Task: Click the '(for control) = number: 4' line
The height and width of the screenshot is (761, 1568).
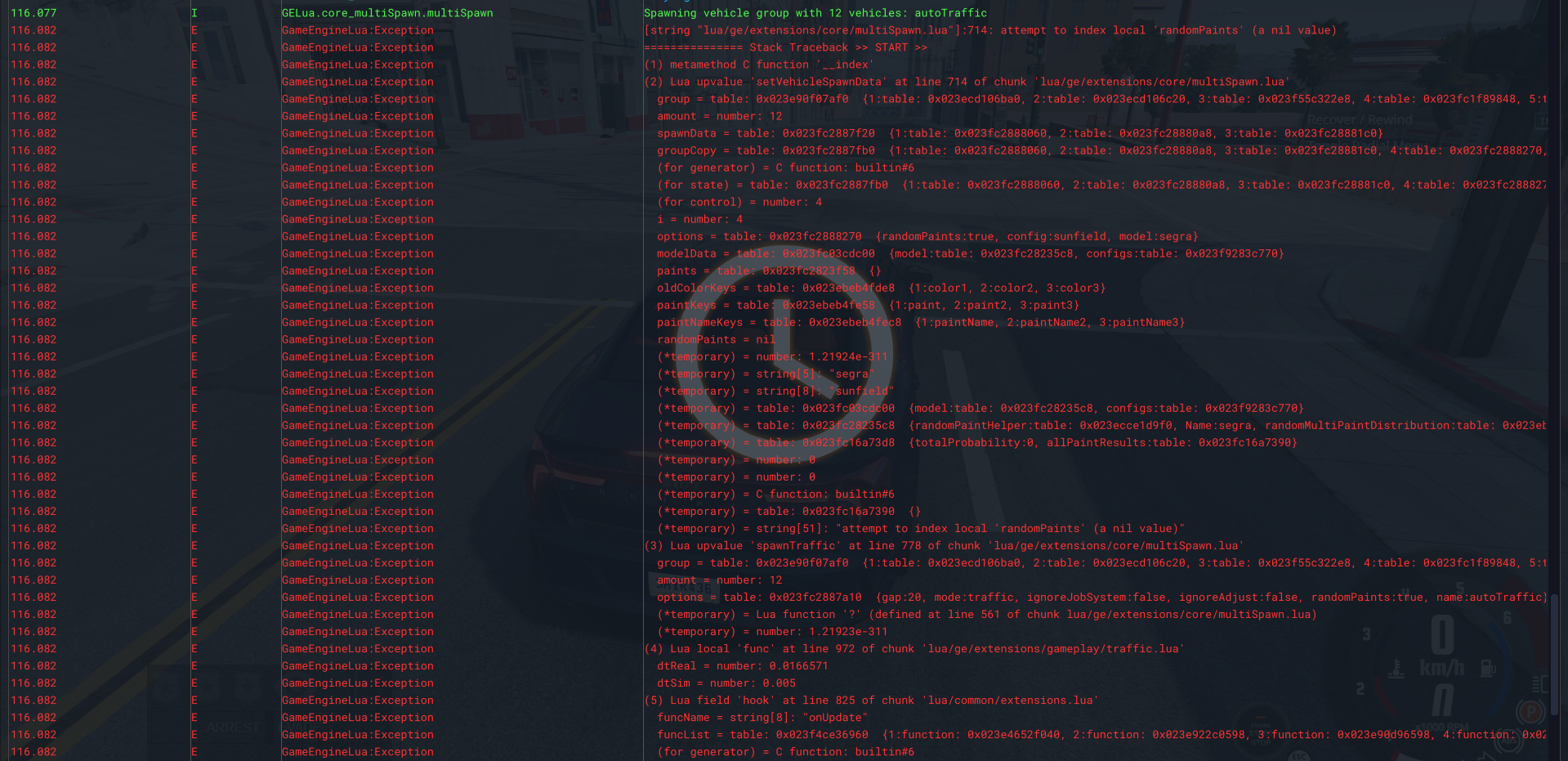Action: click(739, 202)
